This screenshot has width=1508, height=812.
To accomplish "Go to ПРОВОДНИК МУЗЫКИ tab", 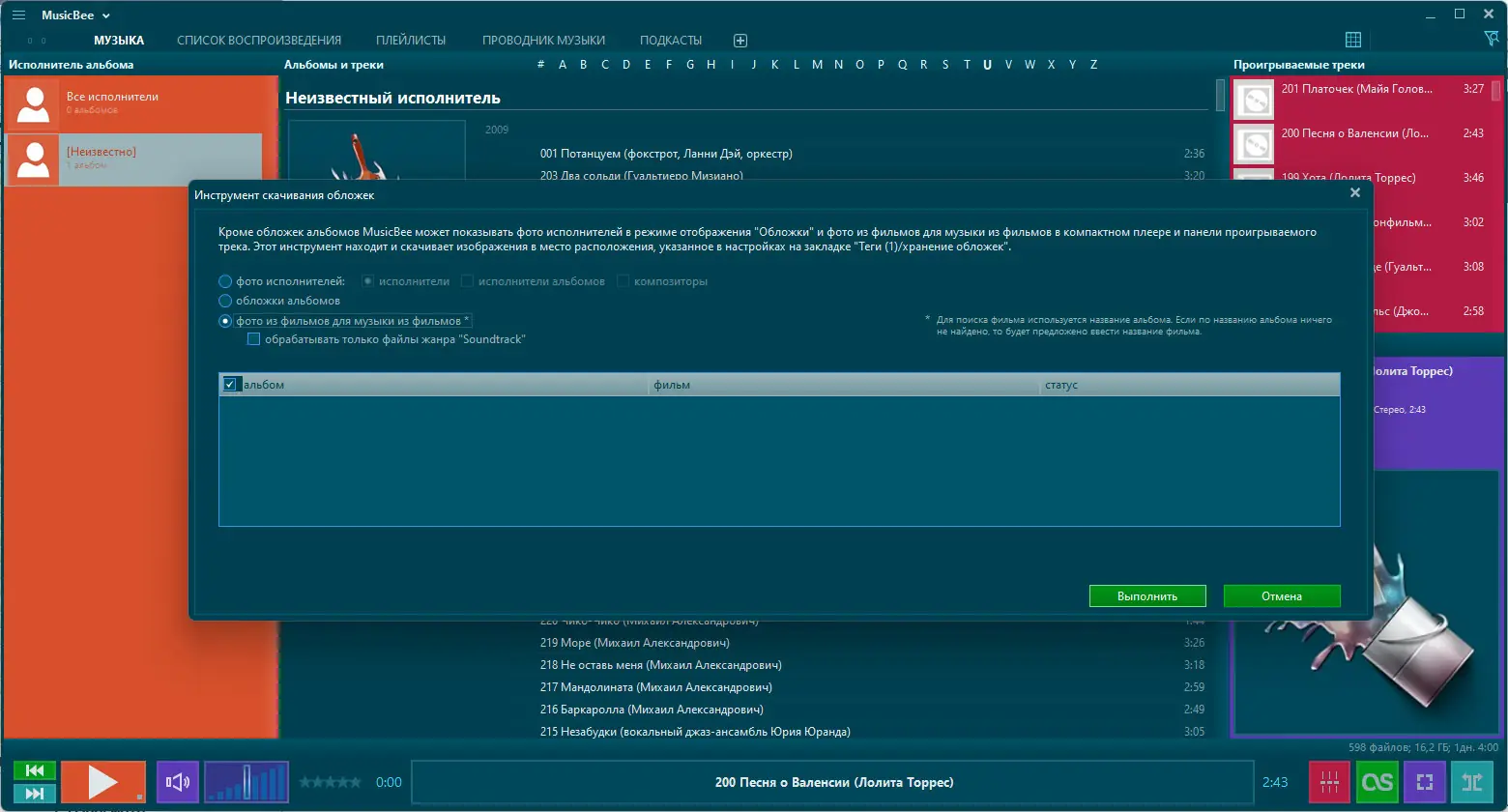I will point(543,41).
